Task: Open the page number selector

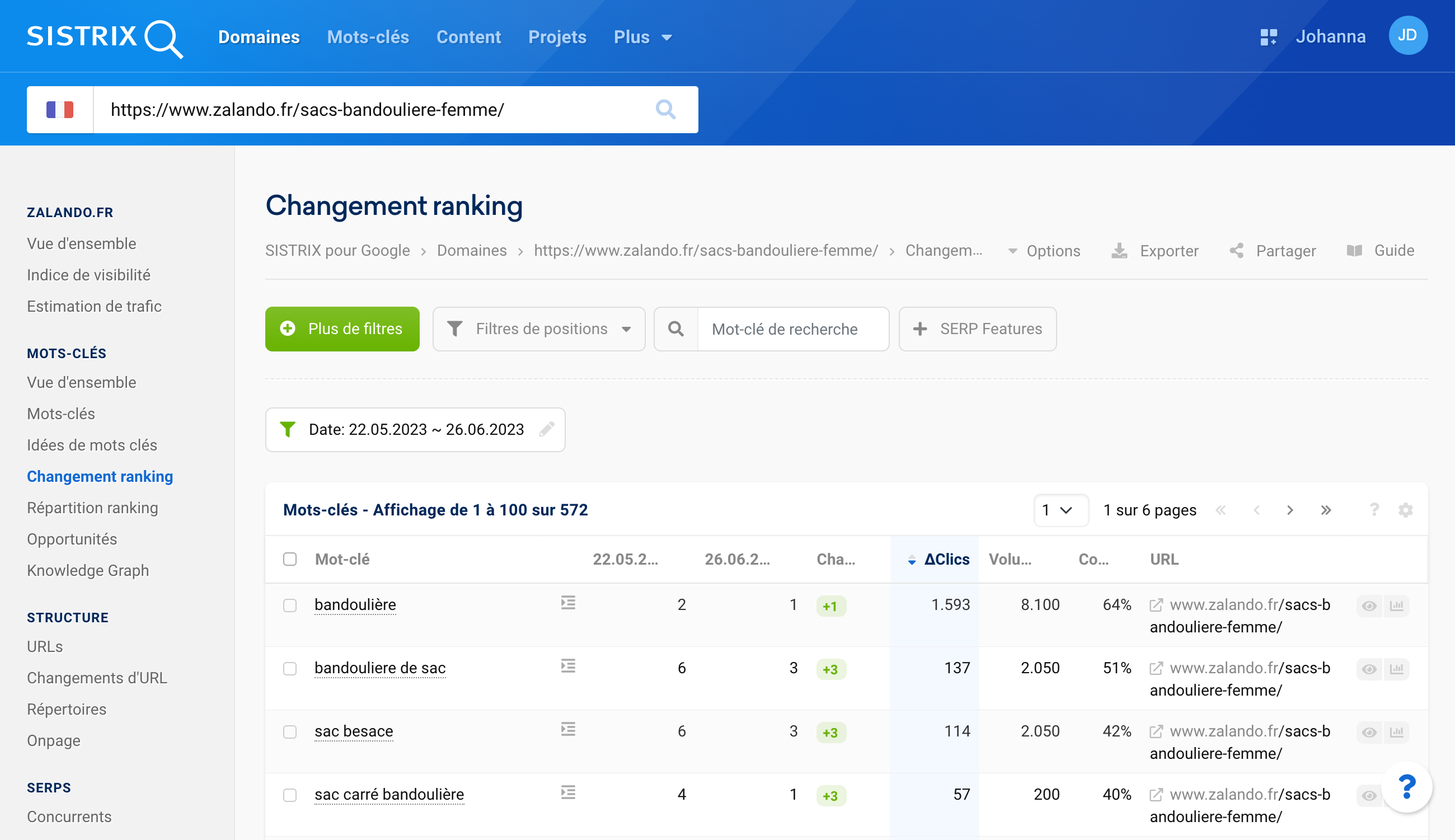Action: pyautogui.click(x=1060, y=510)
